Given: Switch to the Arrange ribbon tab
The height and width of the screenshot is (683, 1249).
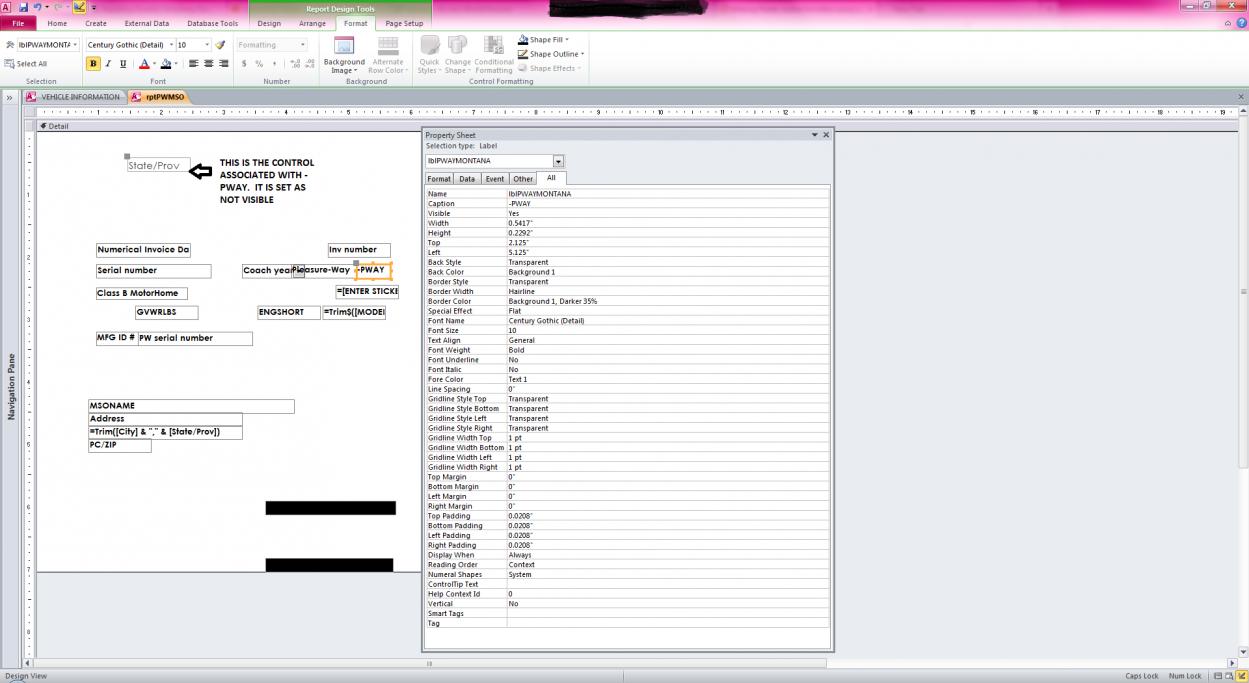Looking at the screenshot, I should tap(312, 23).
